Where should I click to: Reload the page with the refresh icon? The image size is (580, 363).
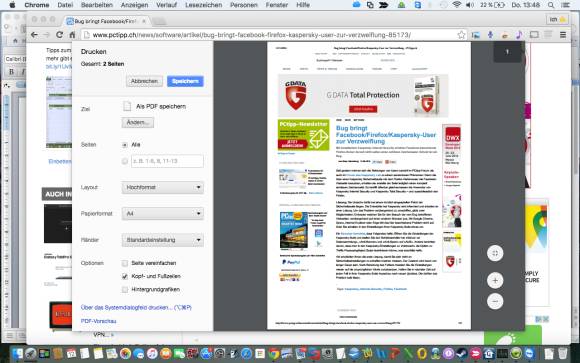point(59,35)
